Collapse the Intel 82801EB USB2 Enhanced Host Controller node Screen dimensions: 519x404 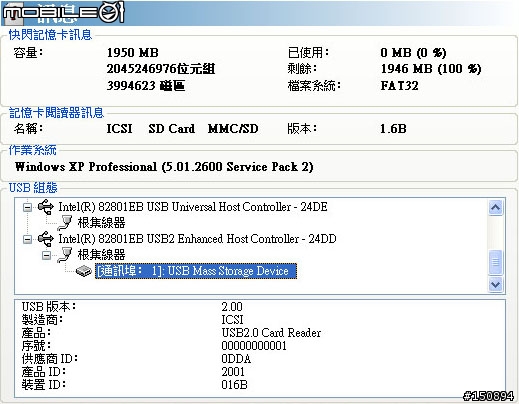(x=28, y=239)
